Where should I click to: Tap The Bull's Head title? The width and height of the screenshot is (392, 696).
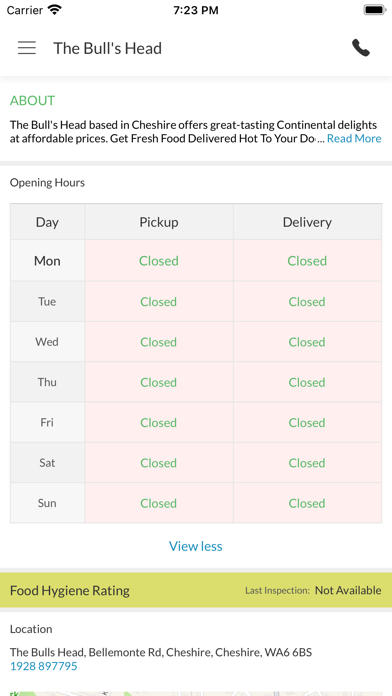tap(107, 48)
